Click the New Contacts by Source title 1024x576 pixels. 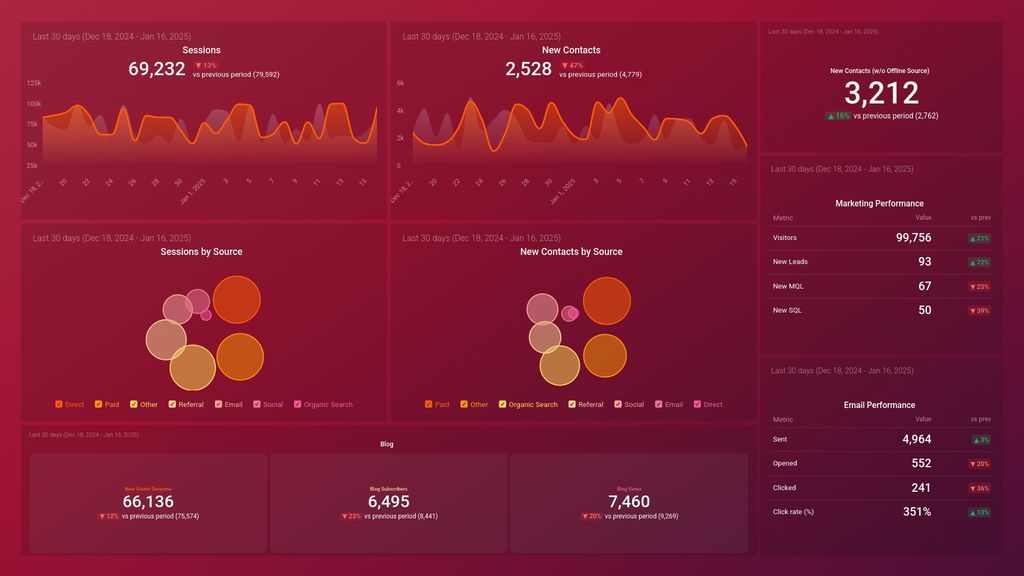click(x=571, y=251)
